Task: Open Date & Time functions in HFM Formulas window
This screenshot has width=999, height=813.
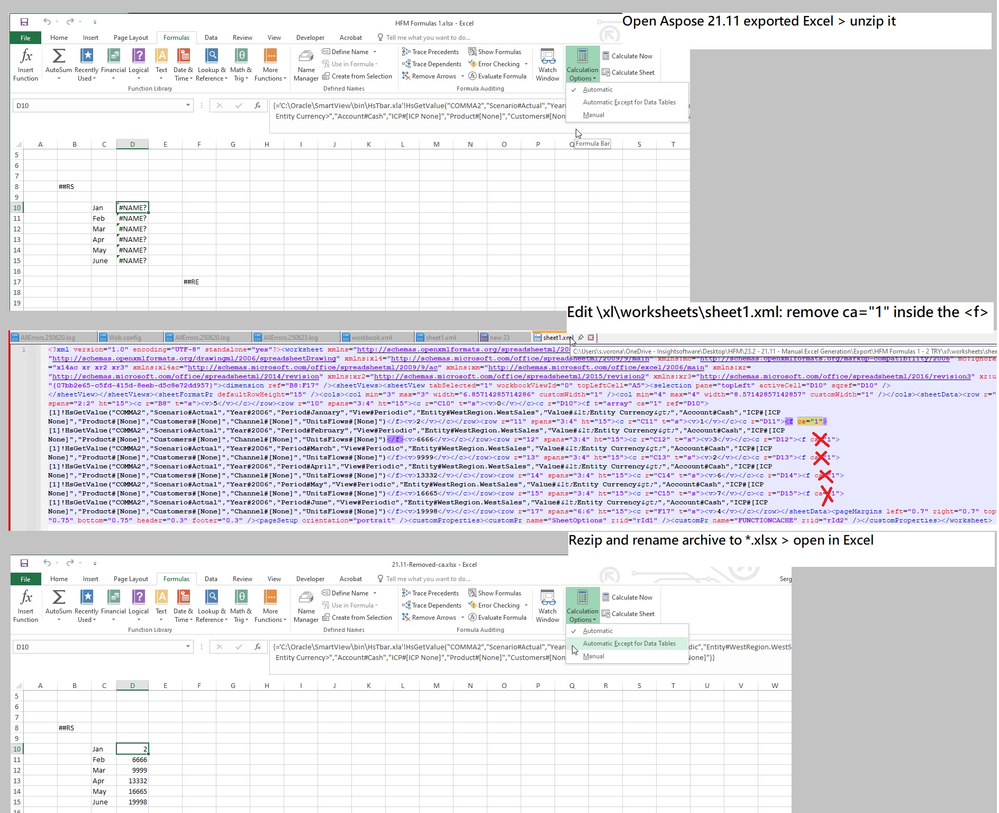Action: 183,65
